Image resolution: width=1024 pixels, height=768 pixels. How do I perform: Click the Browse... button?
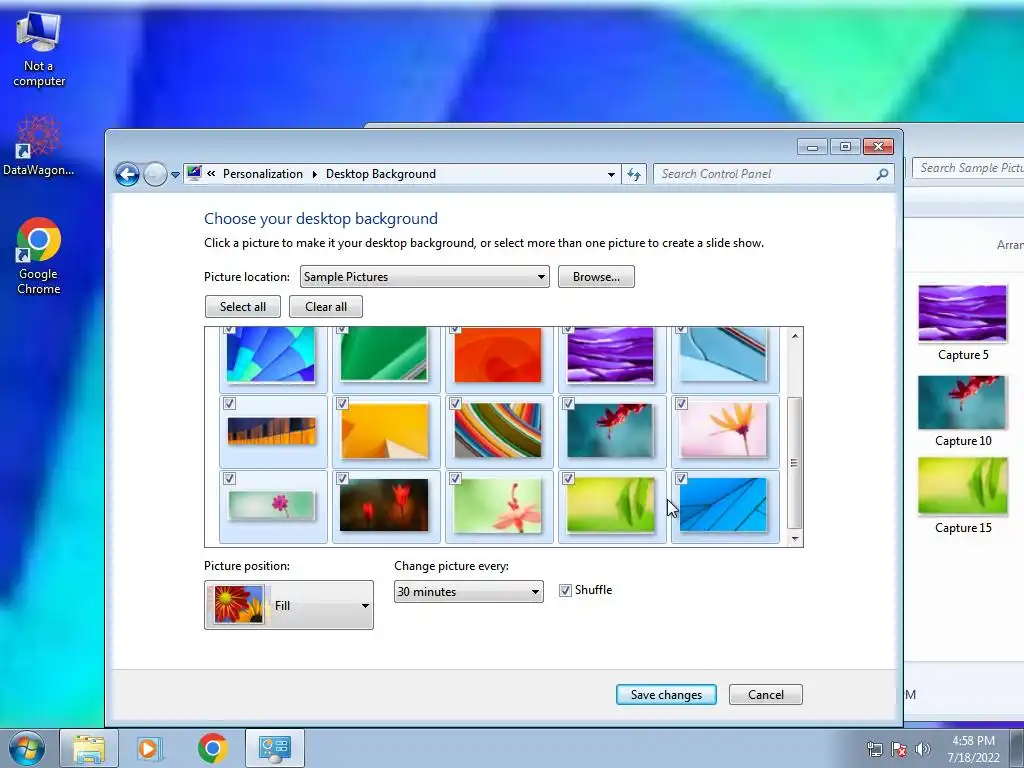(x=596, y=277)
